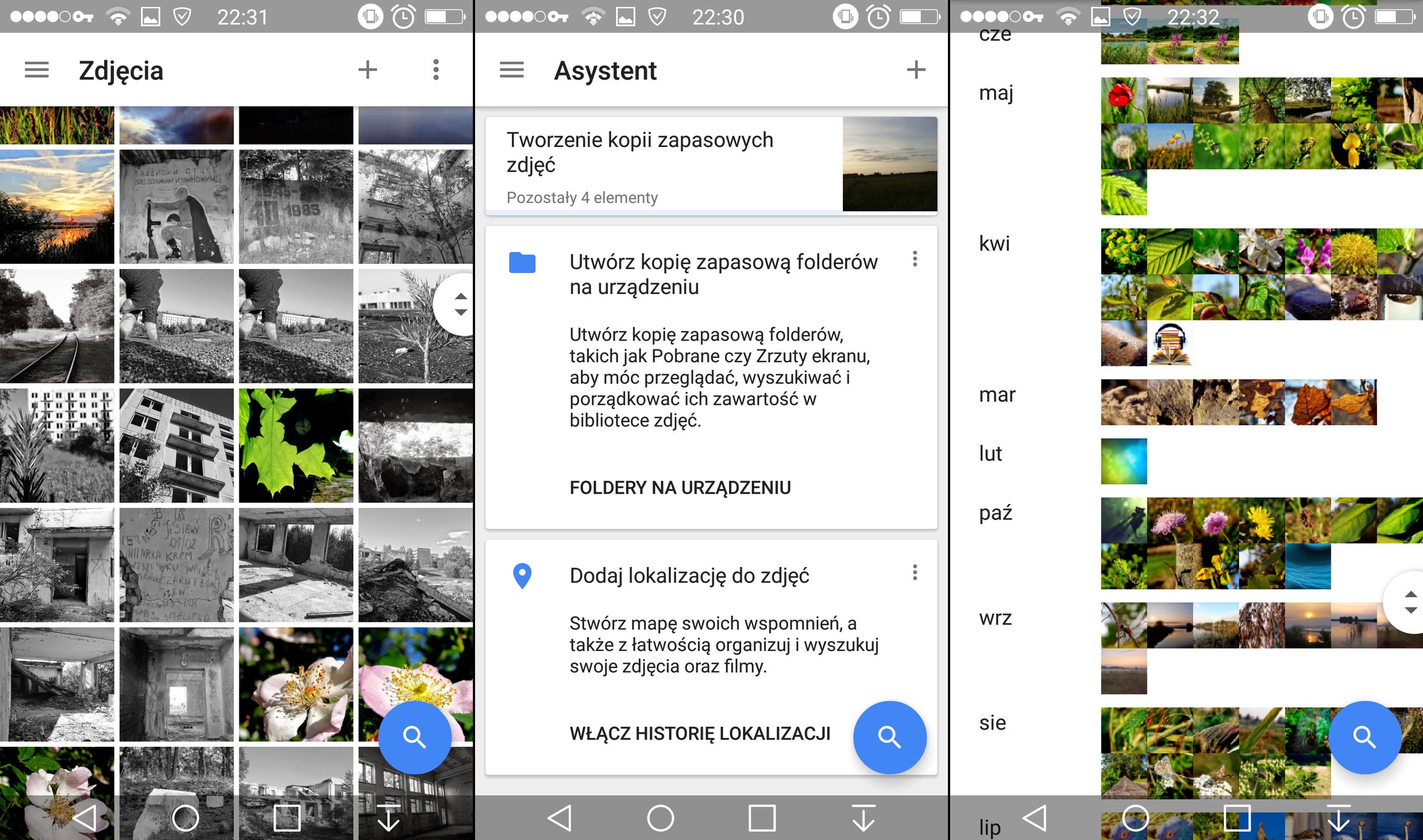Tap search button on Asystent screen
Screen dimensions: 1423x840
(889, 737)
